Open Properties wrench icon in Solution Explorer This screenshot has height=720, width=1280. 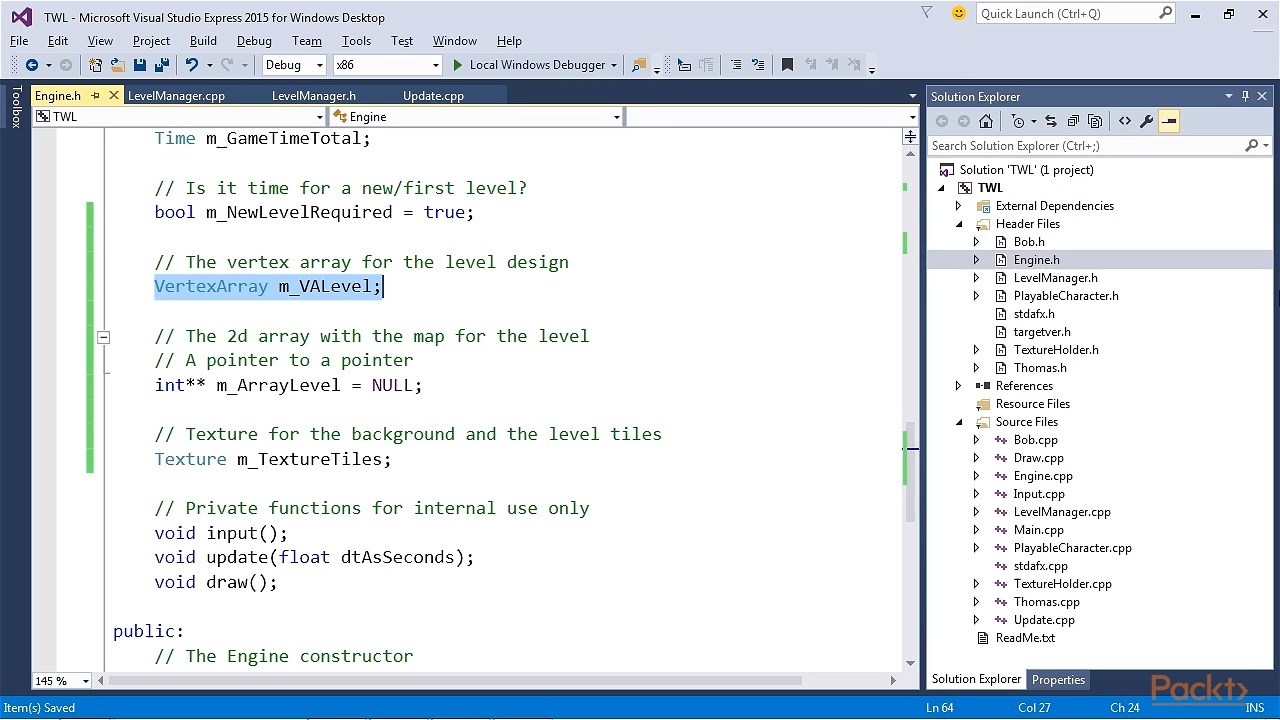pos(1147,121)
